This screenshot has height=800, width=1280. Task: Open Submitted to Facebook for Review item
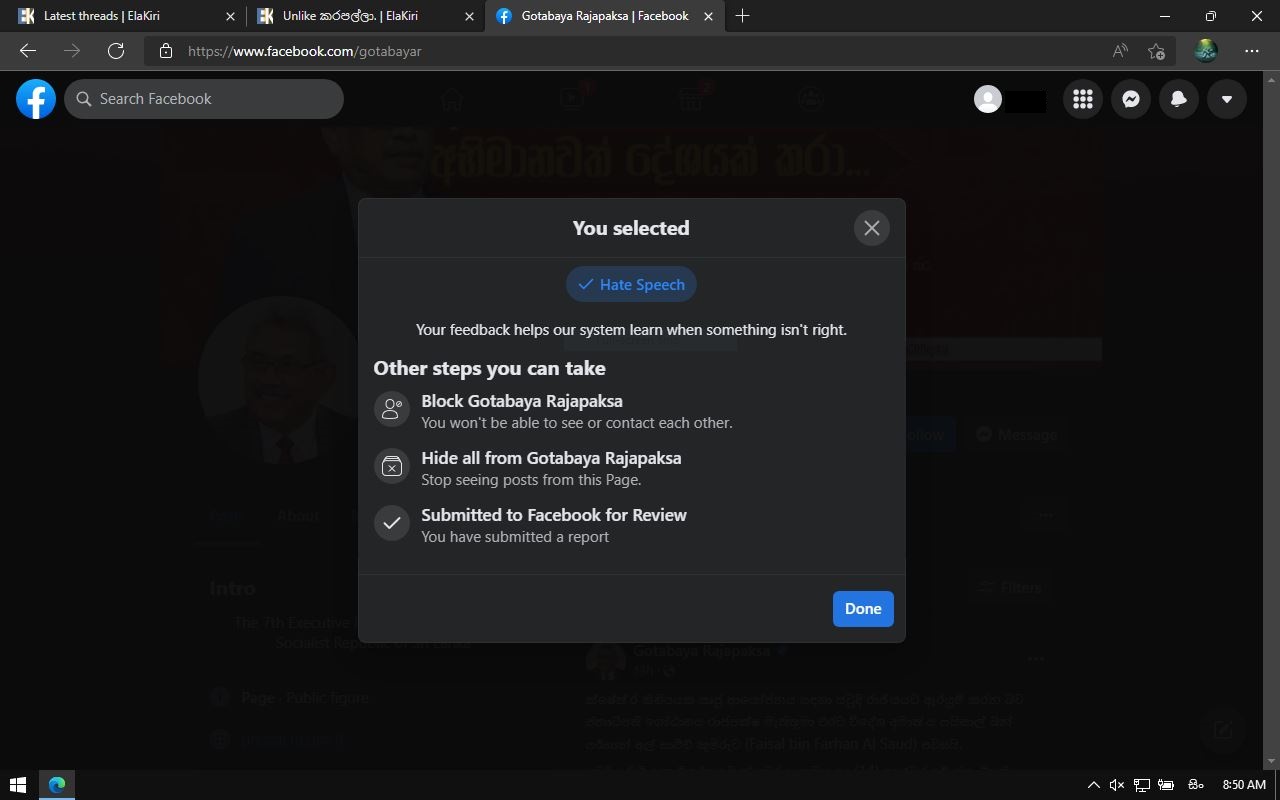631,525
